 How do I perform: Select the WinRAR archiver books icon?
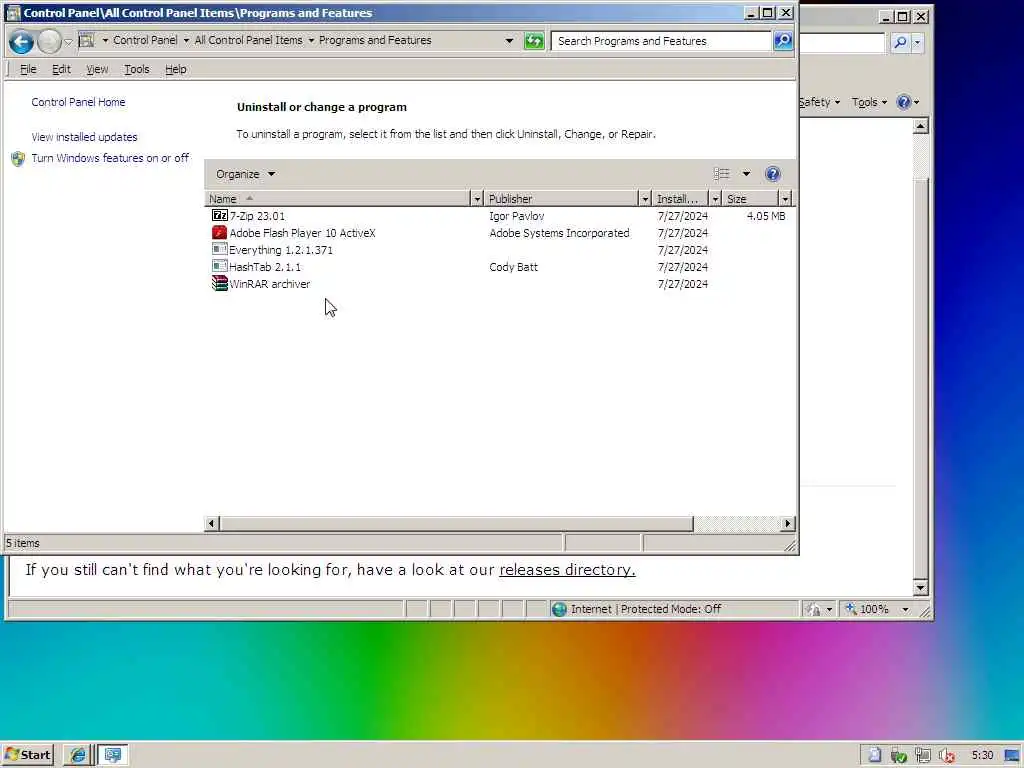219,283
